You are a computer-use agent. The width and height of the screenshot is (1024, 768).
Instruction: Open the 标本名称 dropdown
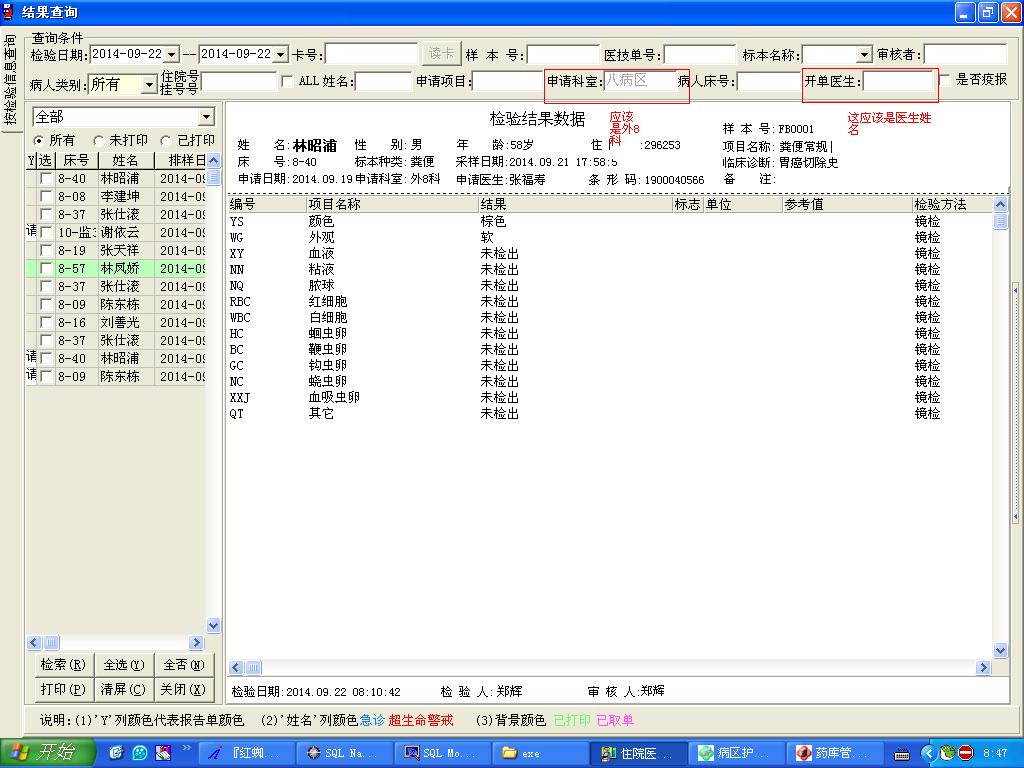(x=864, y=54)
